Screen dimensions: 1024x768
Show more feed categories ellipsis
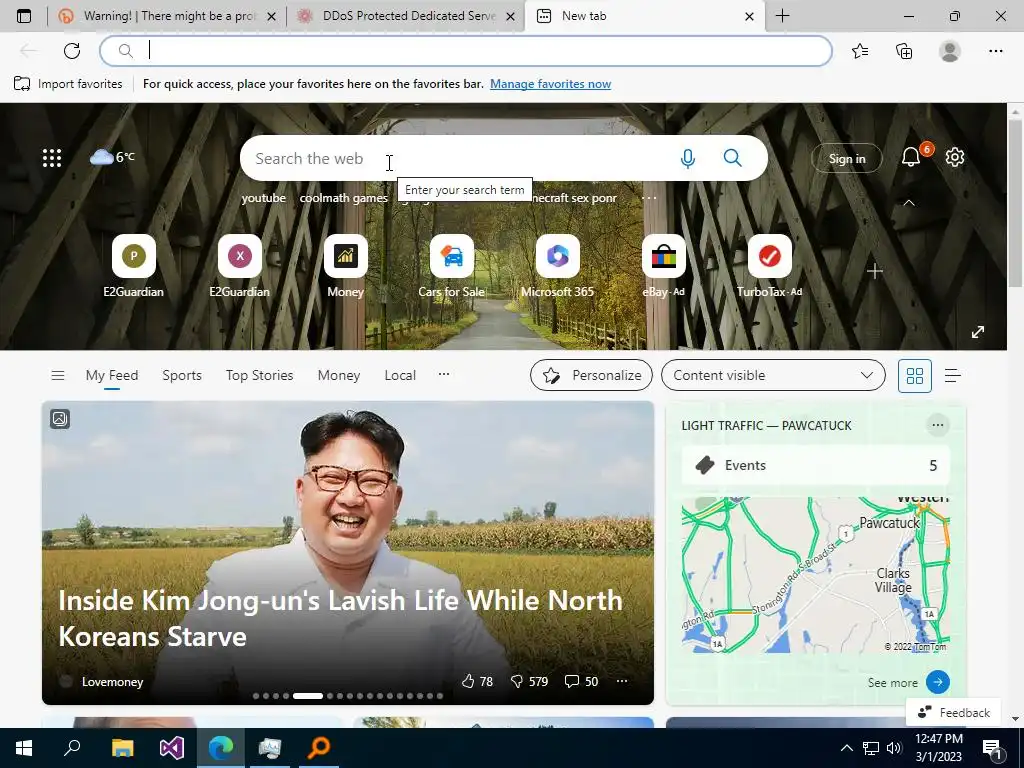[x=444, y=374]
